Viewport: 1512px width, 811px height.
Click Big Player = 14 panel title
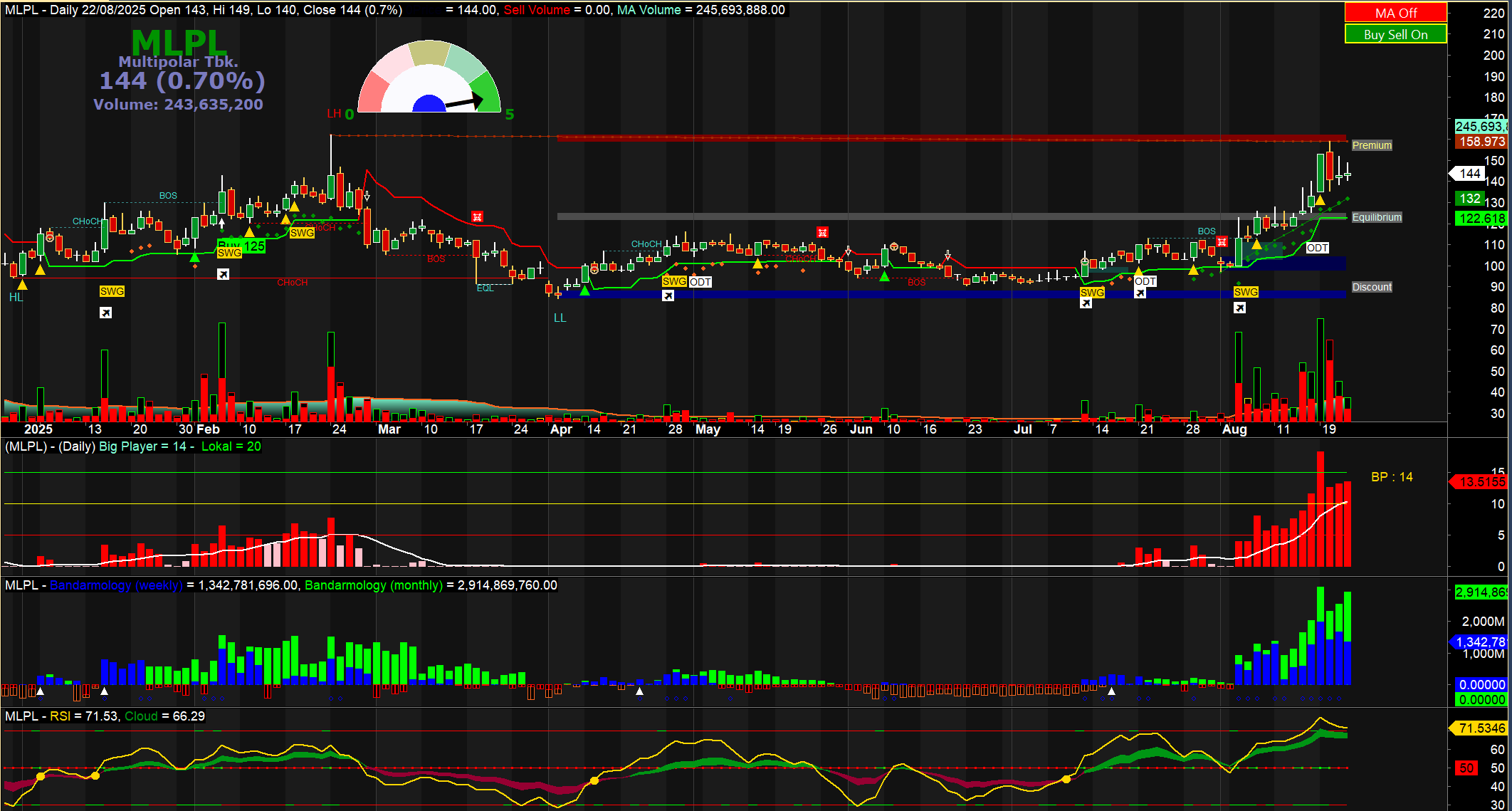pyautogui.click(x=142, y=446)
